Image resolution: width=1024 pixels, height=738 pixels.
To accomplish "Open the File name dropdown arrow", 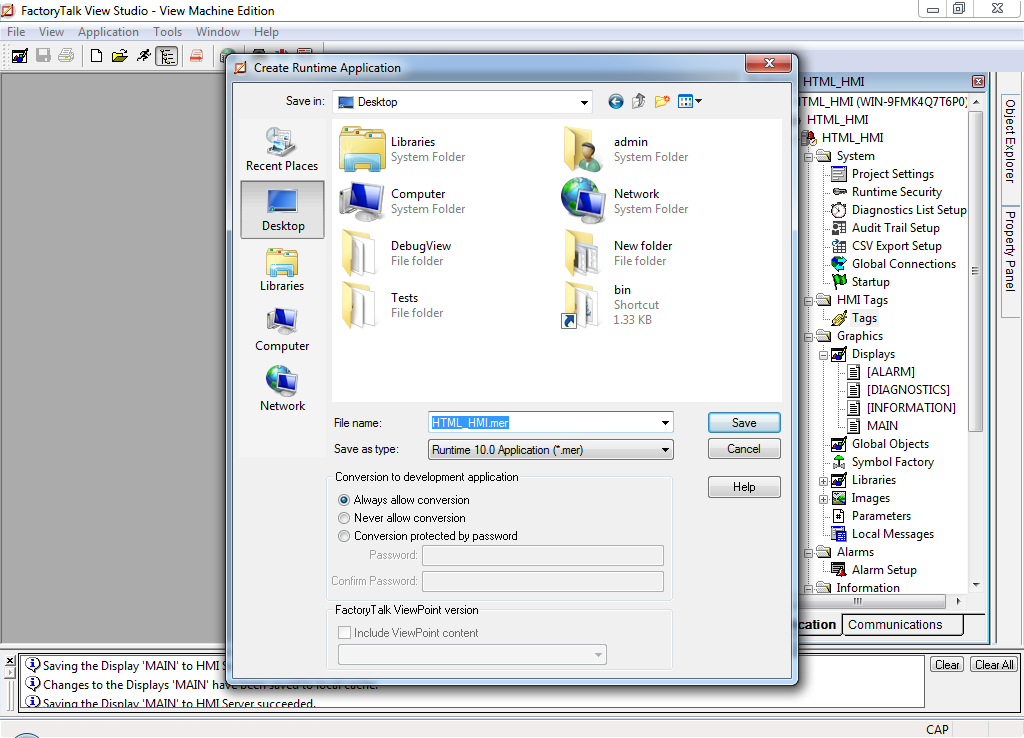I will tap(665, 423).
